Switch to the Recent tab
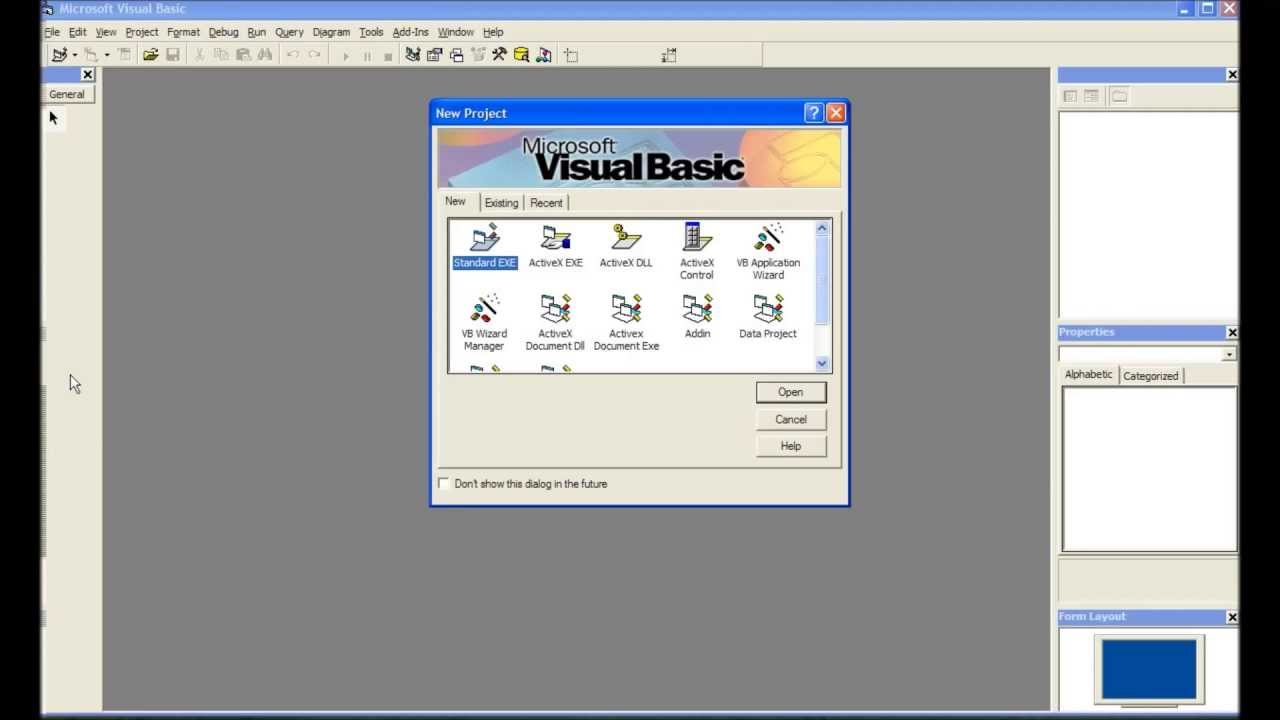This screenshot has height=720, width=1280. [x=546, y=203]
